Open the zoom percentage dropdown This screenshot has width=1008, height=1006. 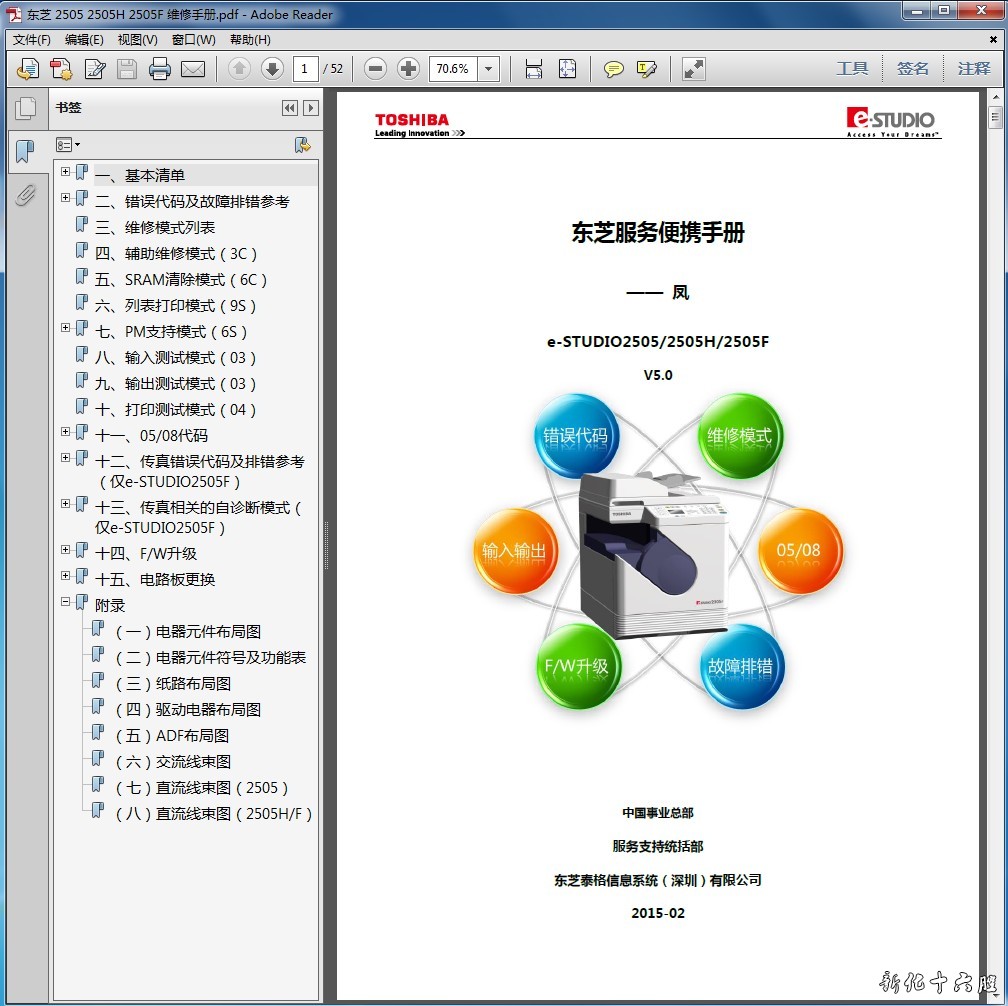pyautogui.click(x=489, y=69)
